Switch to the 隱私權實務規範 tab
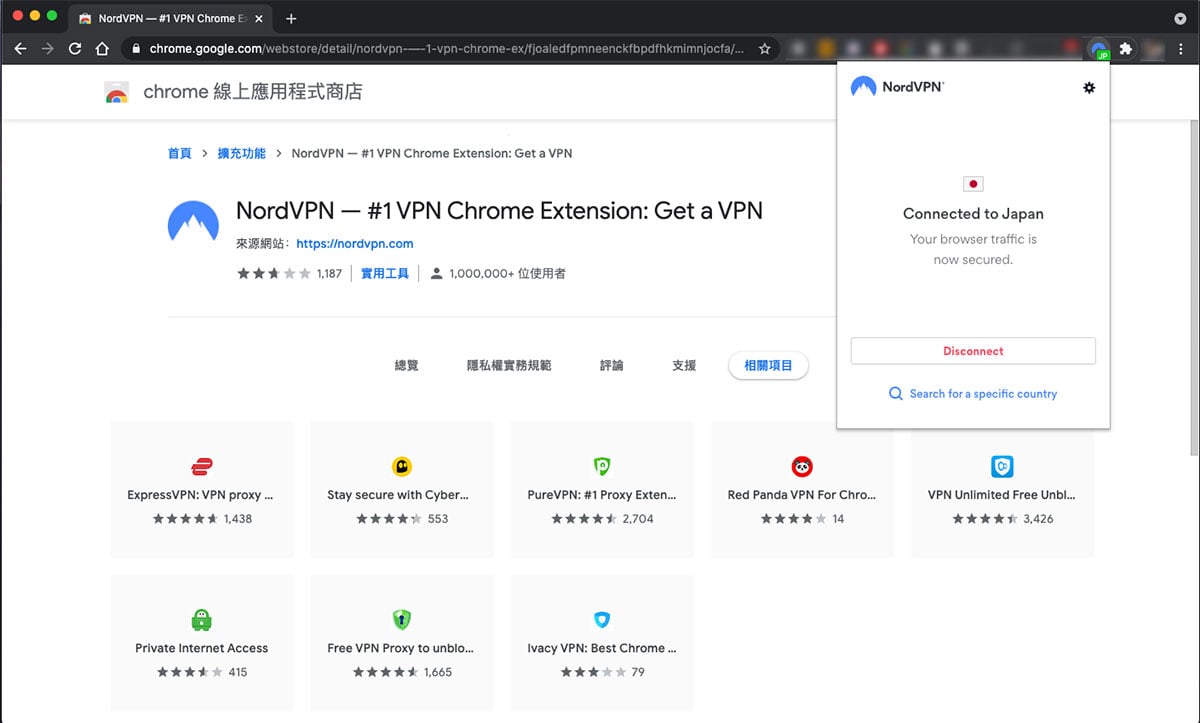 click(x=509, y=366)
